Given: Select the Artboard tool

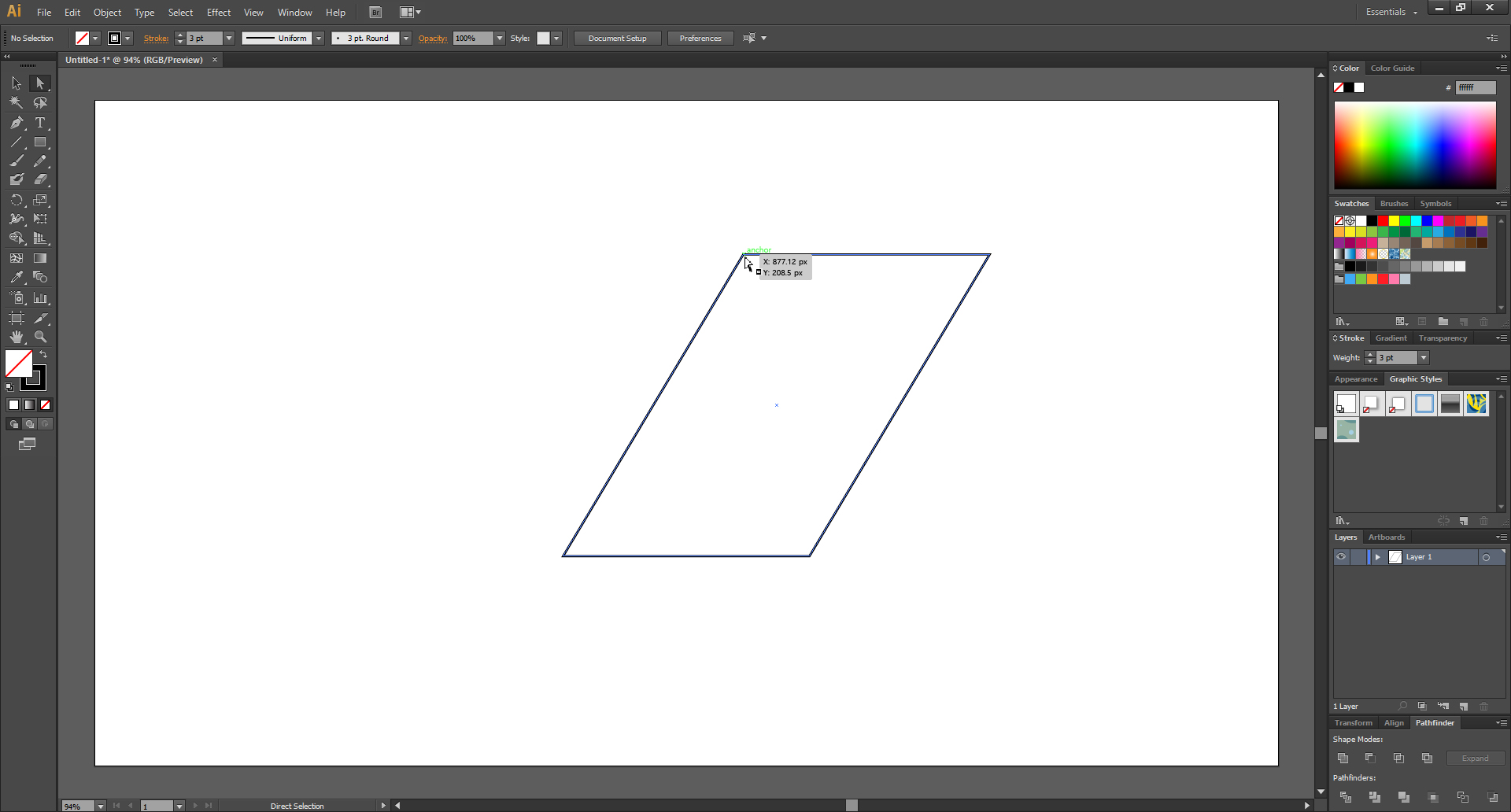Looking at the screenshot, I should point(17,318).
